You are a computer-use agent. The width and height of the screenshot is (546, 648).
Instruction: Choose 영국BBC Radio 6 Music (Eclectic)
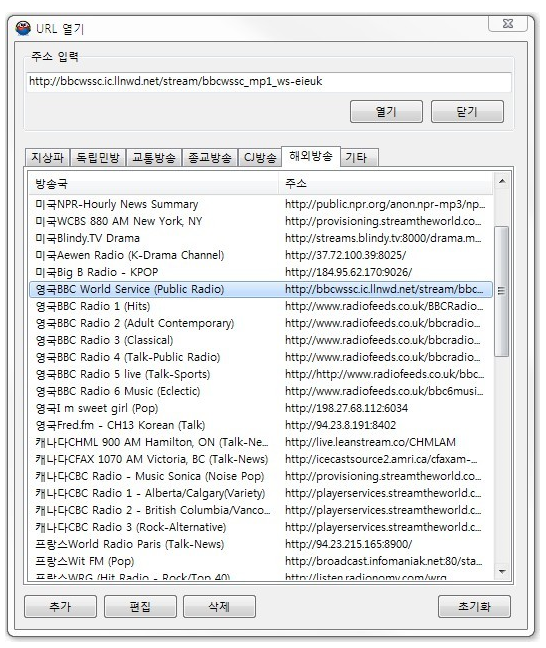tap(261, 391)
